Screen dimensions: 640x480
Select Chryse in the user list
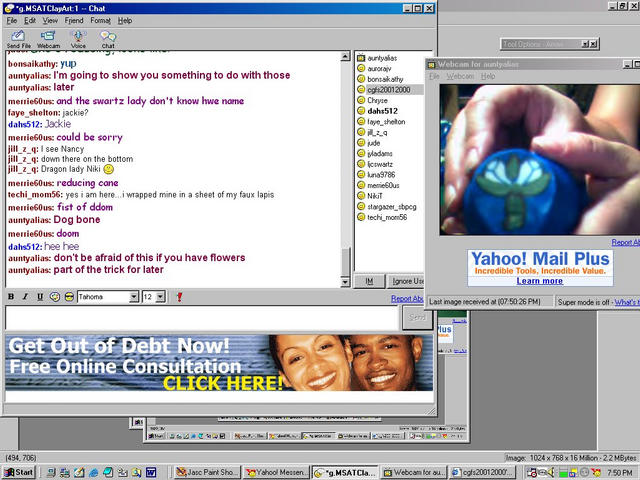click(378, 100)
